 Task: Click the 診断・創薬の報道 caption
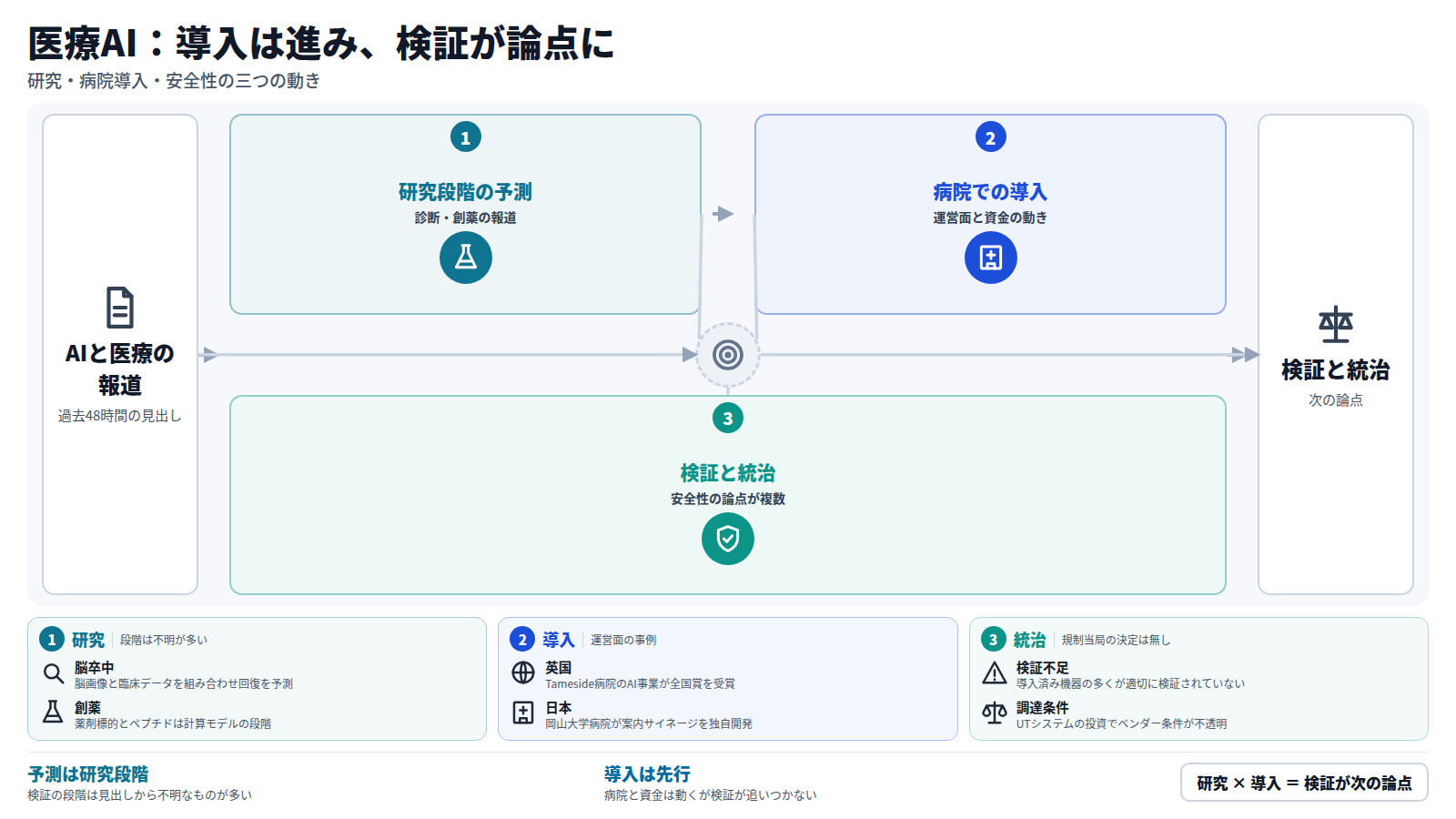(x=466, y=217)
